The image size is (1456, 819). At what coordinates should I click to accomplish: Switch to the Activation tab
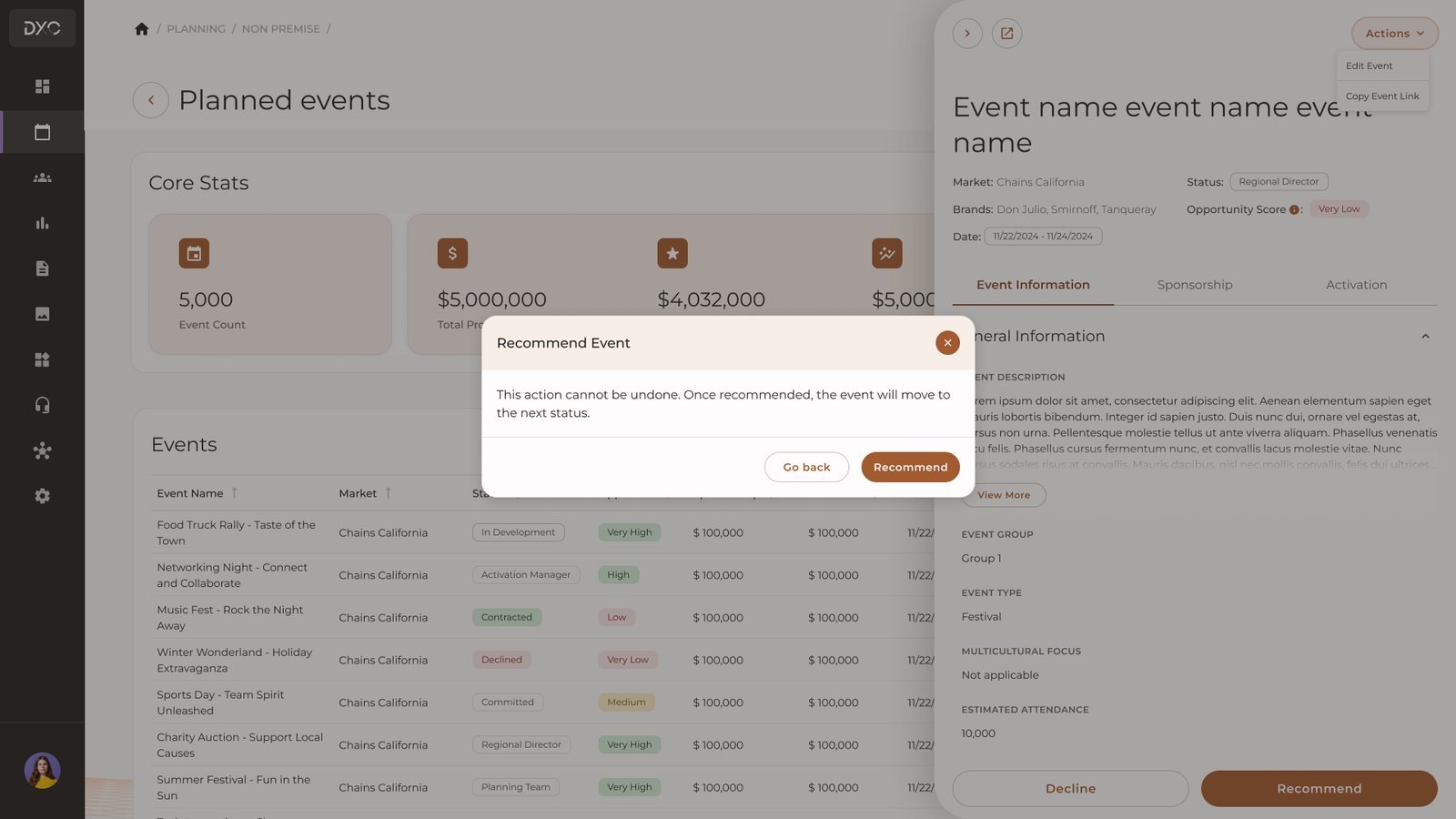[1356, 285]
